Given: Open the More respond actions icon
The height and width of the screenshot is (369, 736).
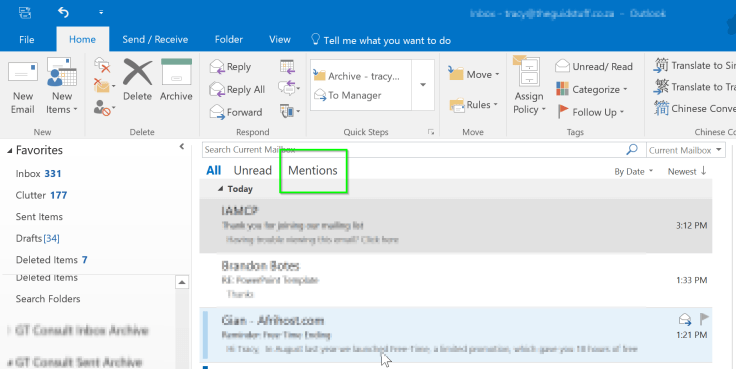Looking at the screenshot, I should point(290,111).
